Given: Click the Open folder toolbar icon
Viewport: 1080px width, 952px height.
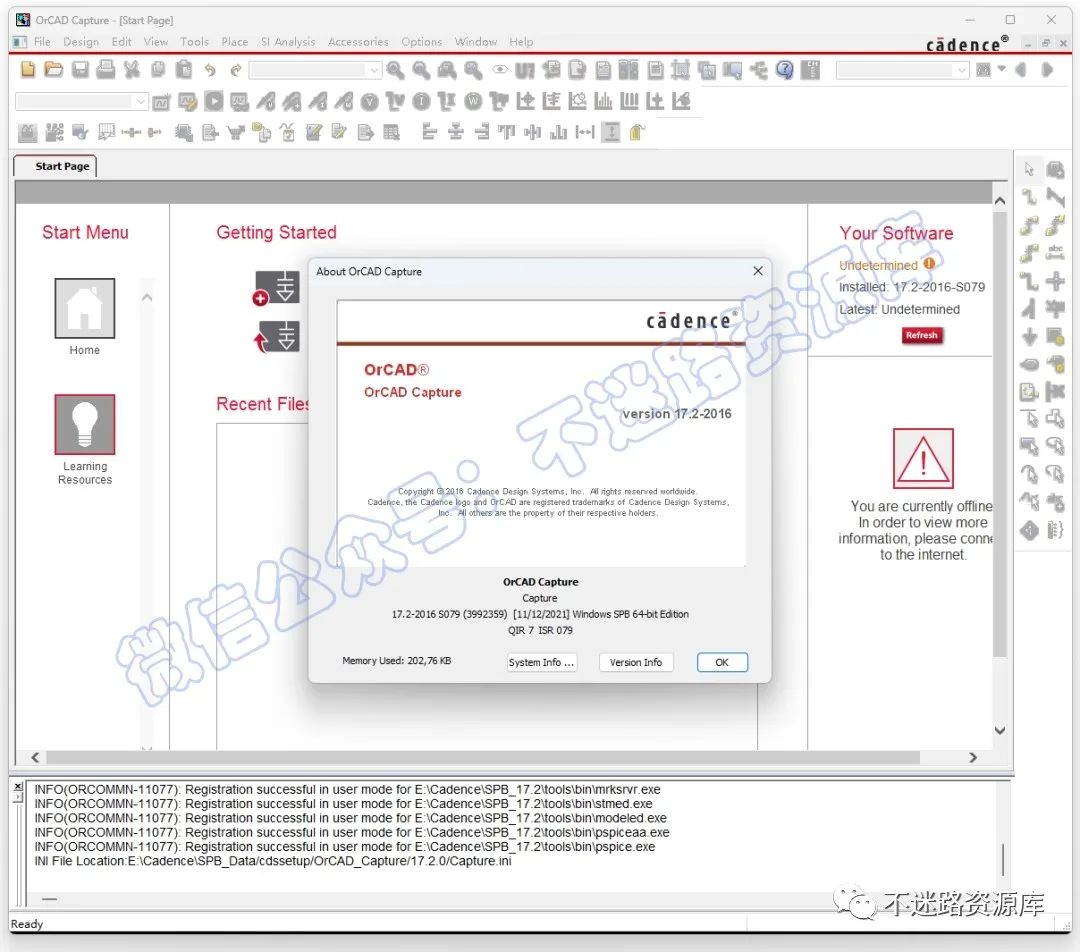Looking at the screenshot, I should click(53, 69).
